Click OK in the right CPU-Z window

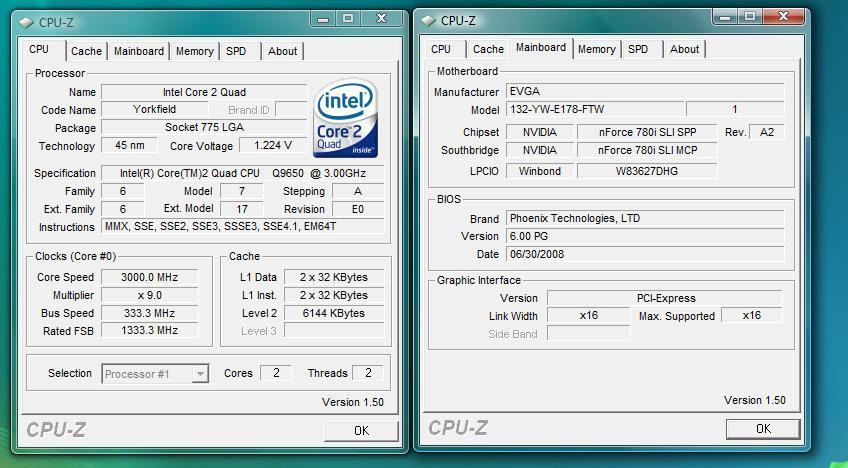click(x=763, y=429)
